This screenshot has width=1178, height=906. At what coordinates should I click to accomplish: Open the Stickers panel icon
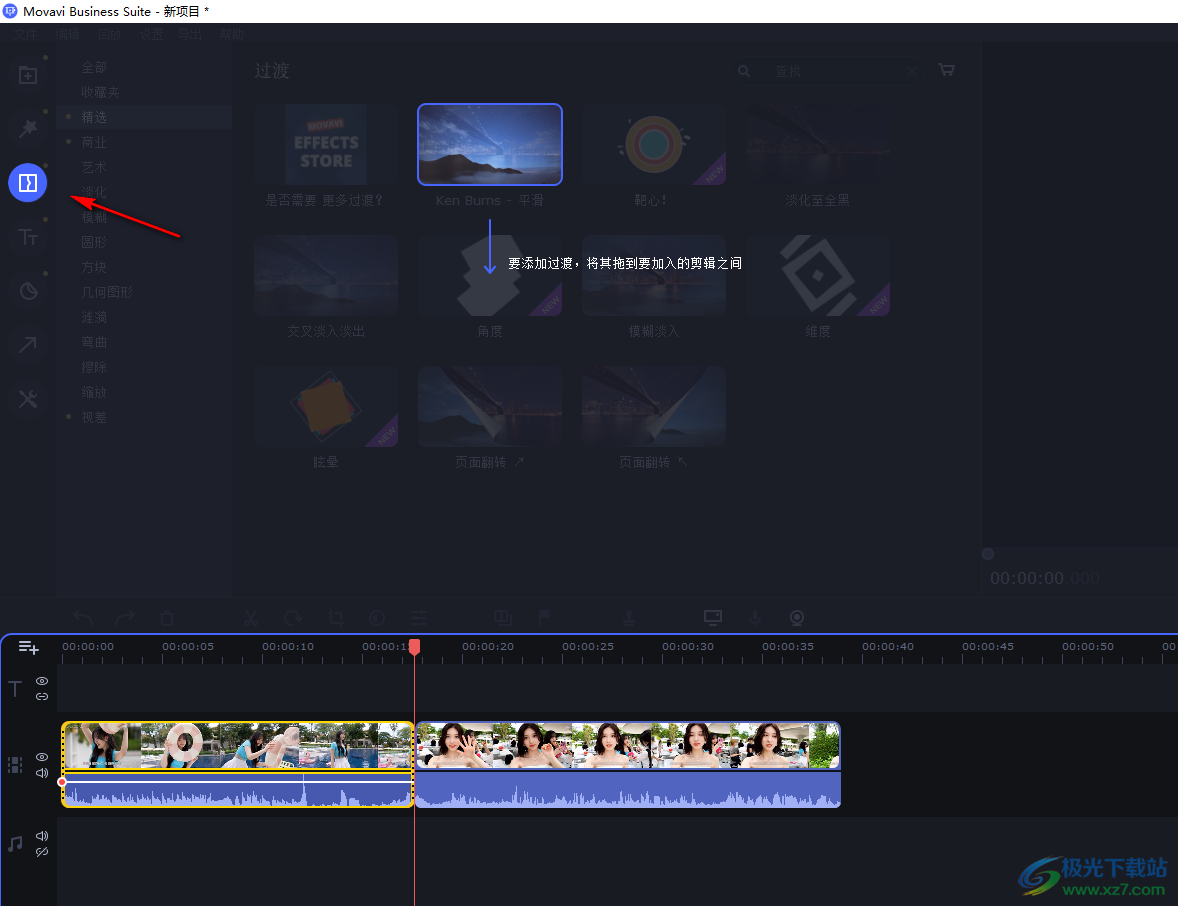[28, 291]
